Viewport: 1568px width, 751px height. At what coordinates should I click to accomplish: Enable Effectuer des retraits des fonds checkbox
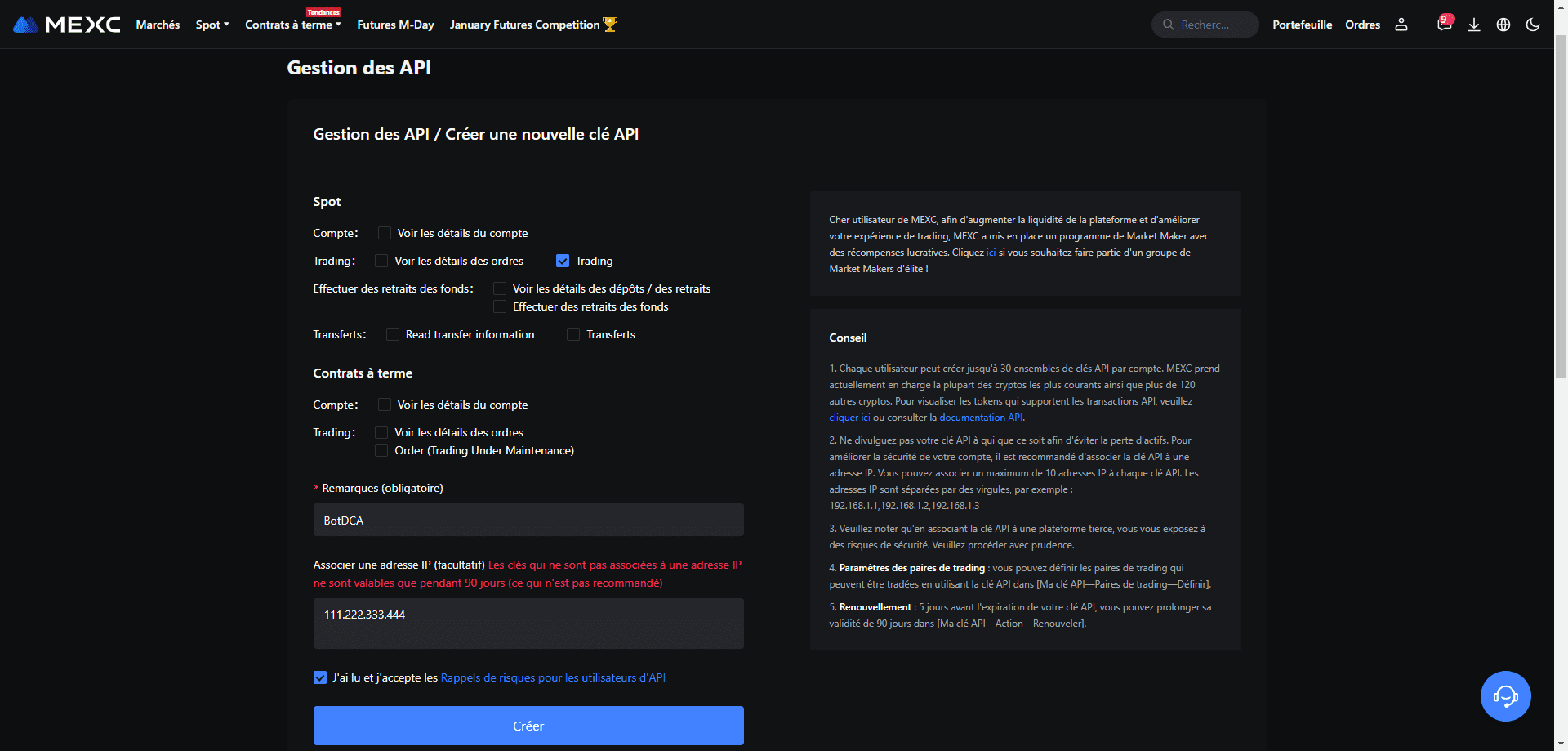coord(500,306)
